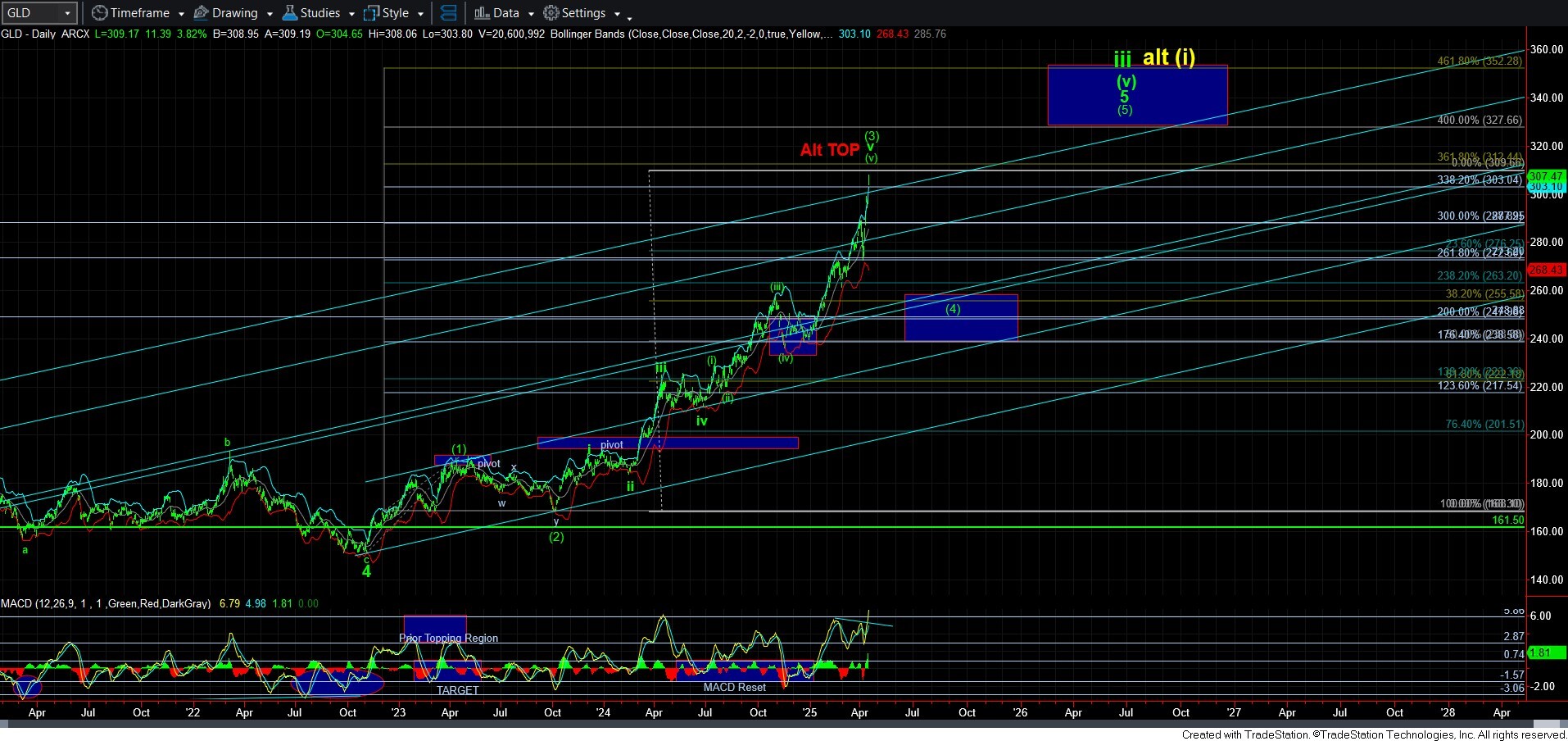1568x741 pixels.
Task: Click the '23 year marker on time axis
Action: pyautogui.click(x=398, y=712)
